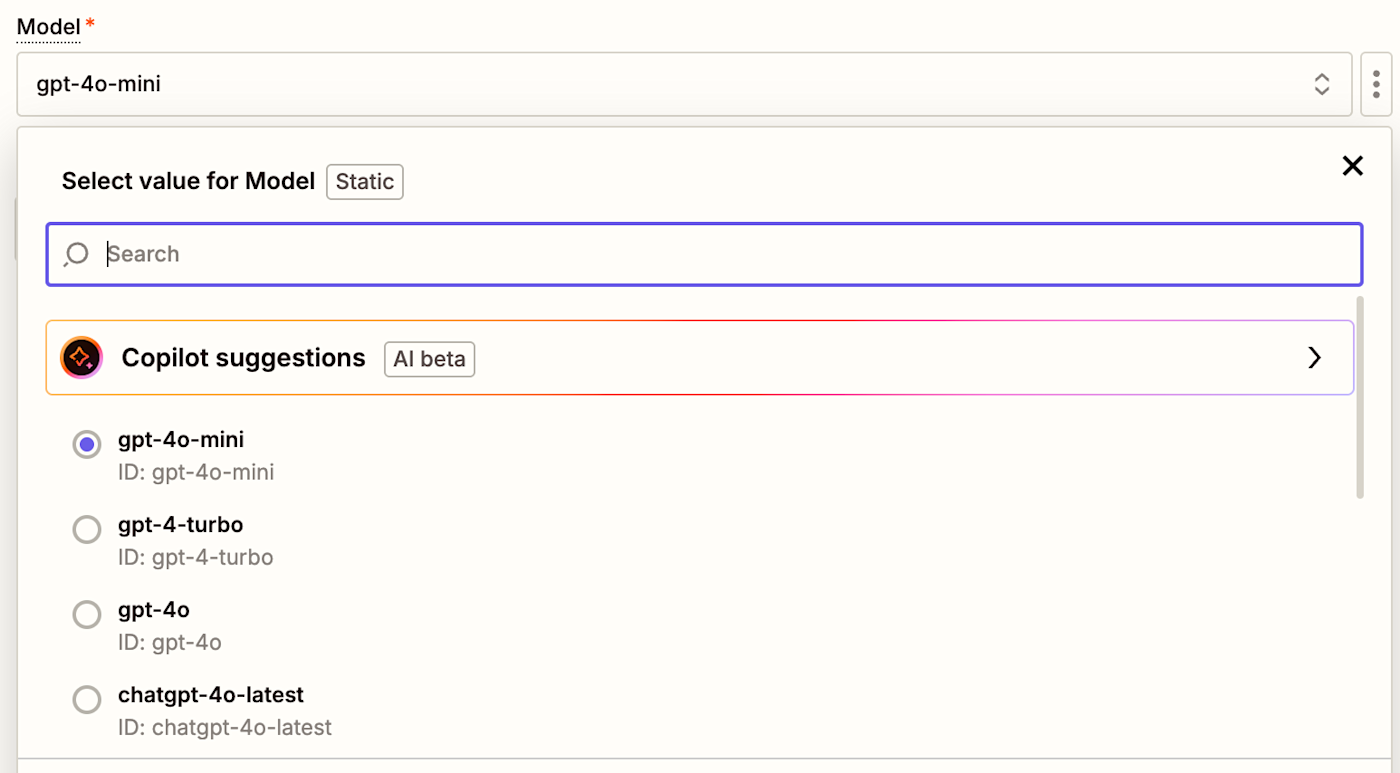Select the gpt-4-turbo radio button
This screenshot has height=773, width=1400.
click(87, 529)
